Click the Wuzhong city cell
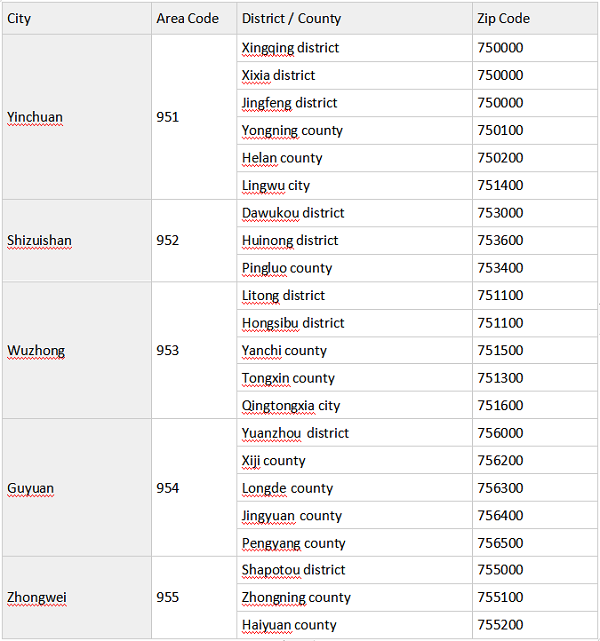Viewport: 600px width, 641px height. [36, 350]
